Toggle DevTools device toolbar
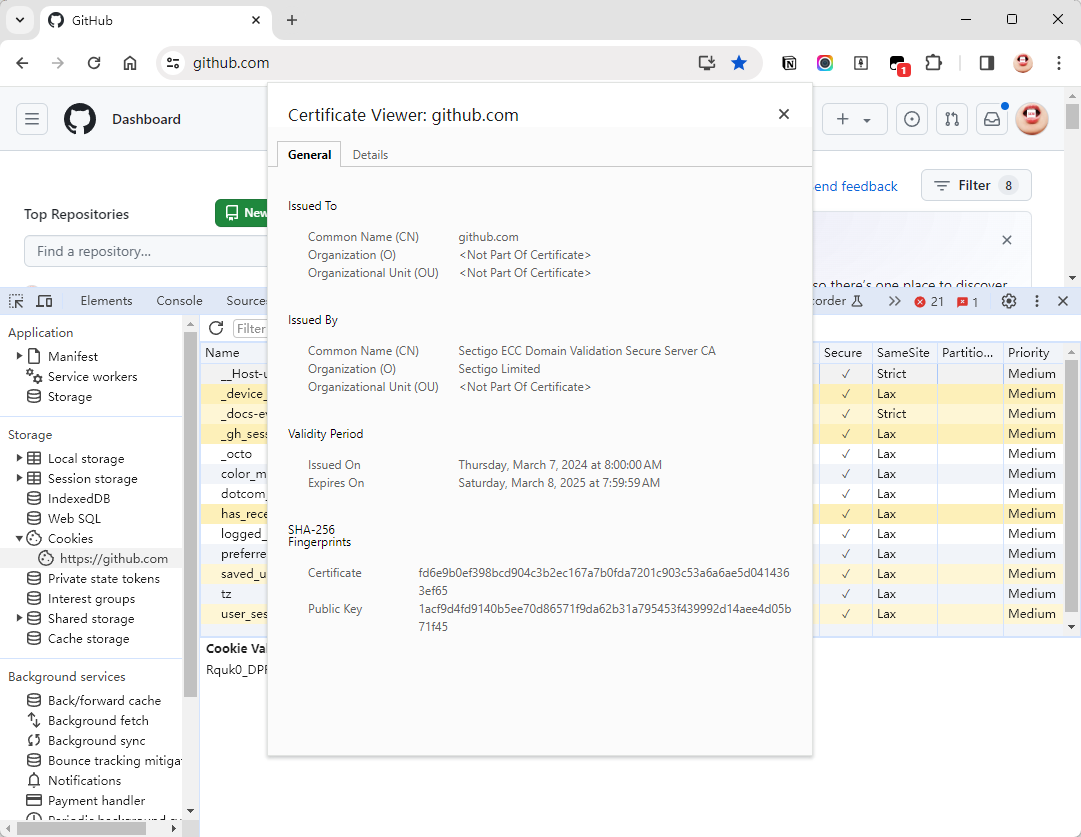The width and height of the screenshot is (1081, 837). (44, 301)
